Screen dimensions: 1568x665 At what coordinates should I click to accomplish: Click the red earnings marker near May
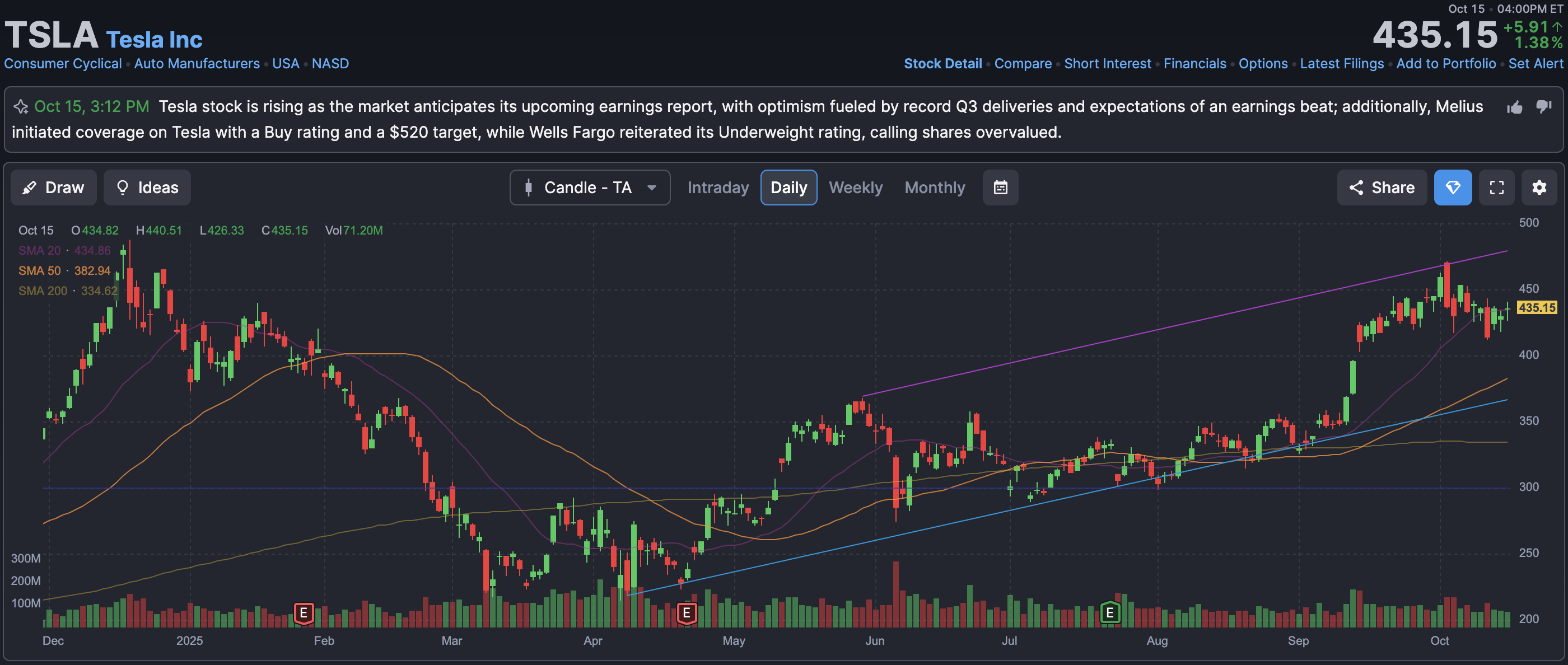point(686,613)
